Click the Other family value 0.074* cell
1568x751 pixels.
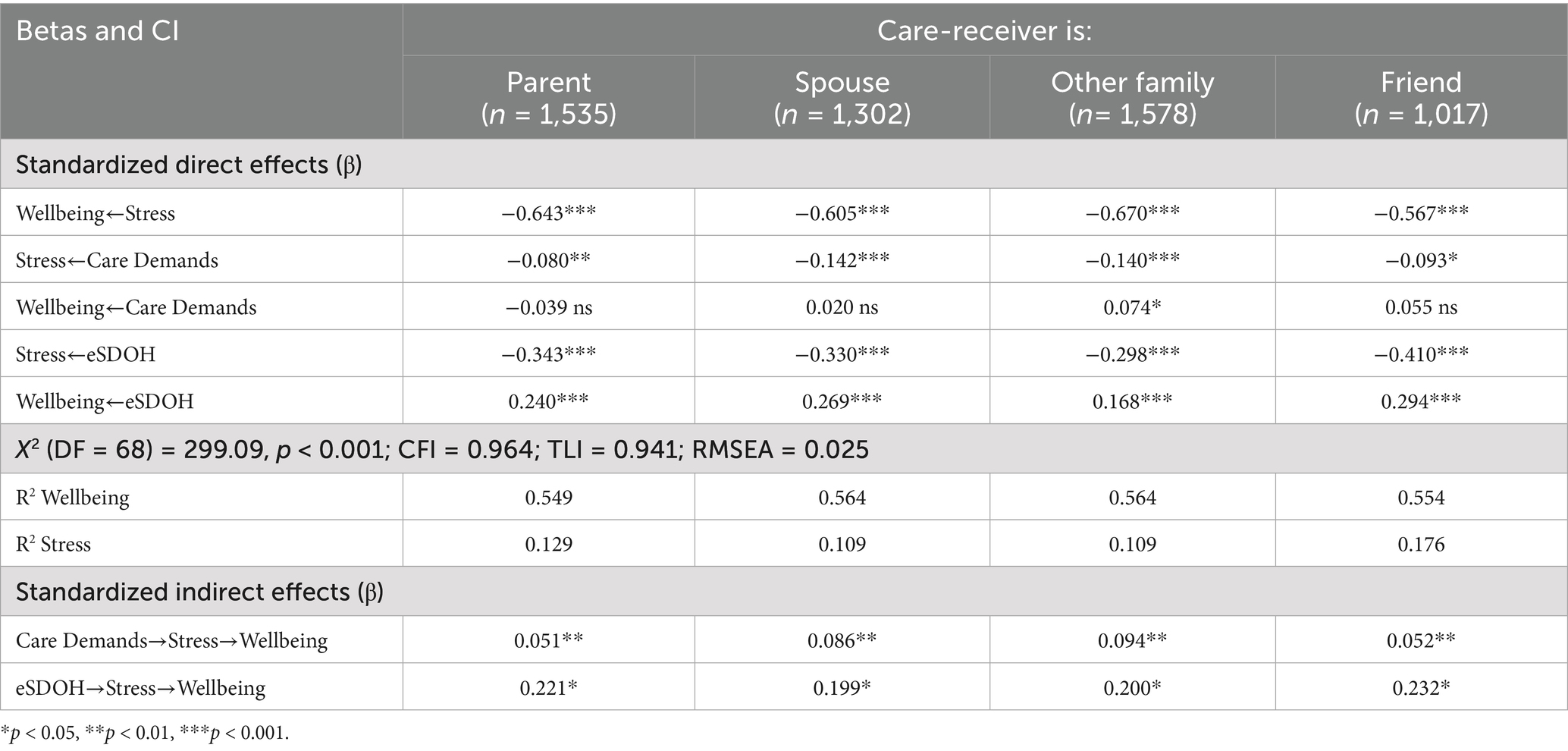click(x=1132, y=307)
